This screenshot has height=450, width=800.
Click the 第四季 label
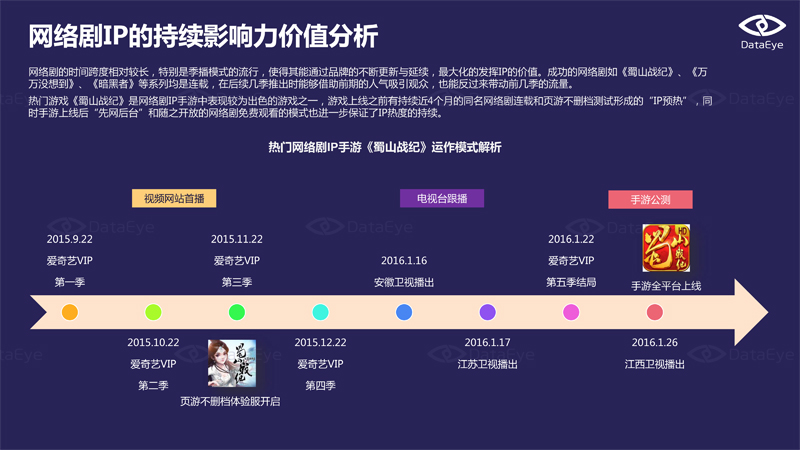pyautogui.click(x=320, y=386)
